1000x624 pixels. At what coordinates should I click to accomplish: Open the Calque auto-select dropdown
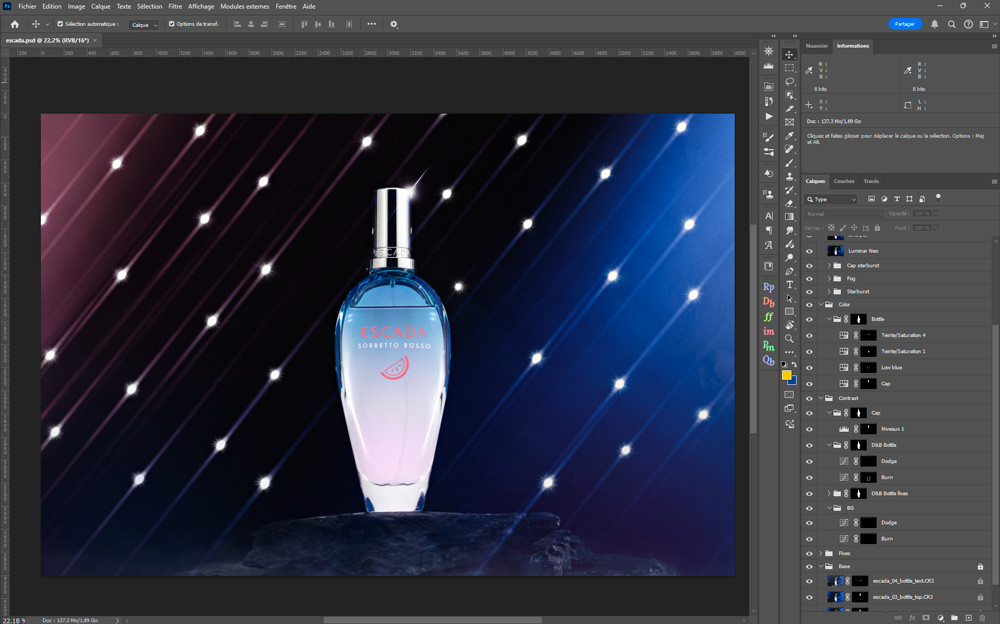point(143,25)
